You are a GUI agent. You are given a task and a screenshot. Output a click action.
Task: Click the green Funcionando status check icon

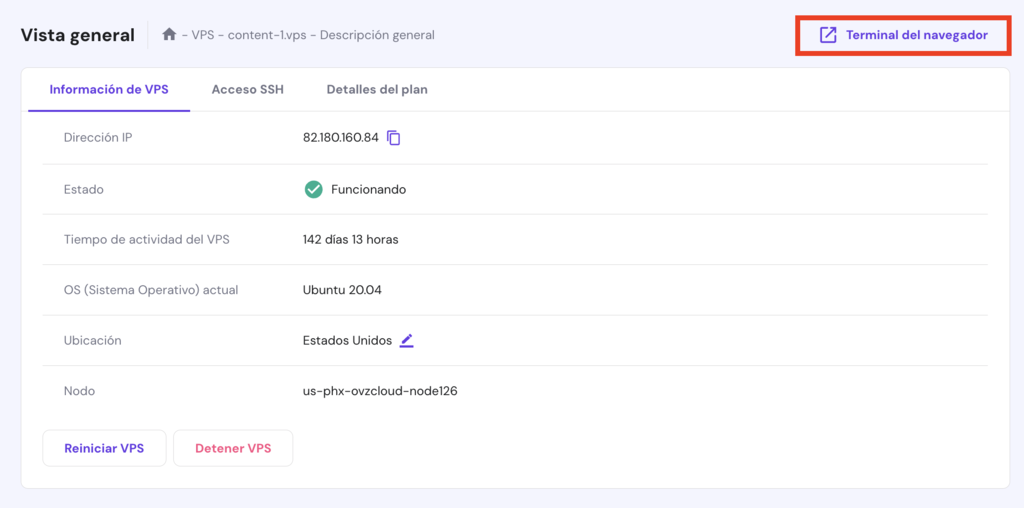pyautogui.click(x=313, y=189)
